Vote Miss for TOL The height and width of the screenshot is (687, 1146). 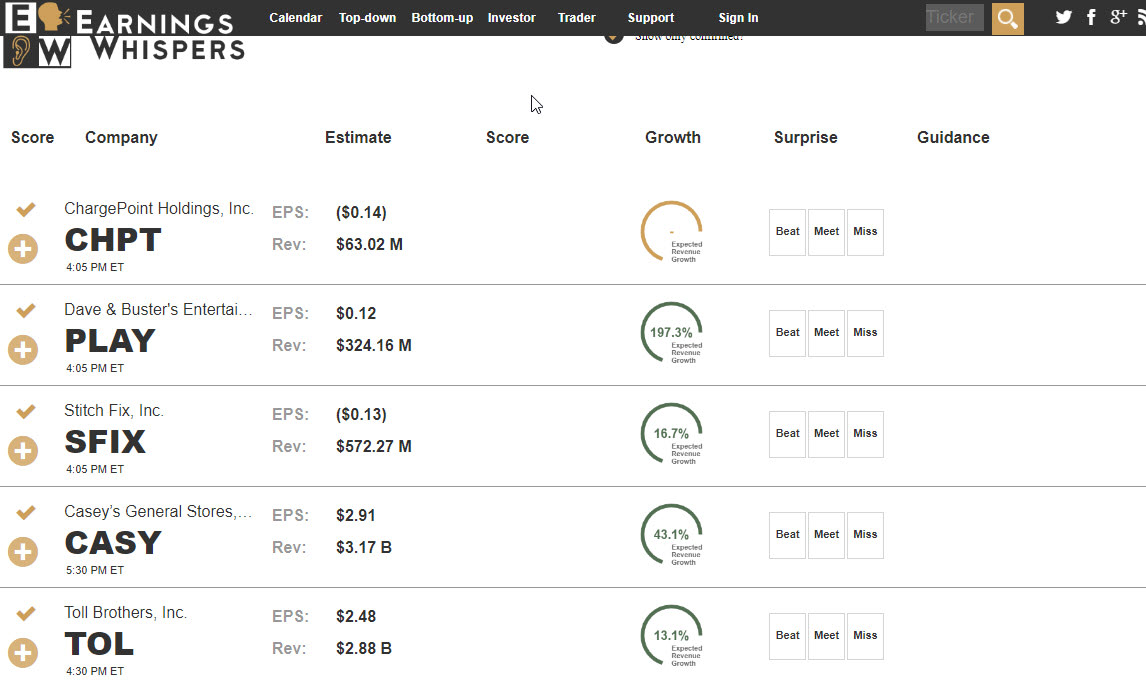(x=865, y=636)
